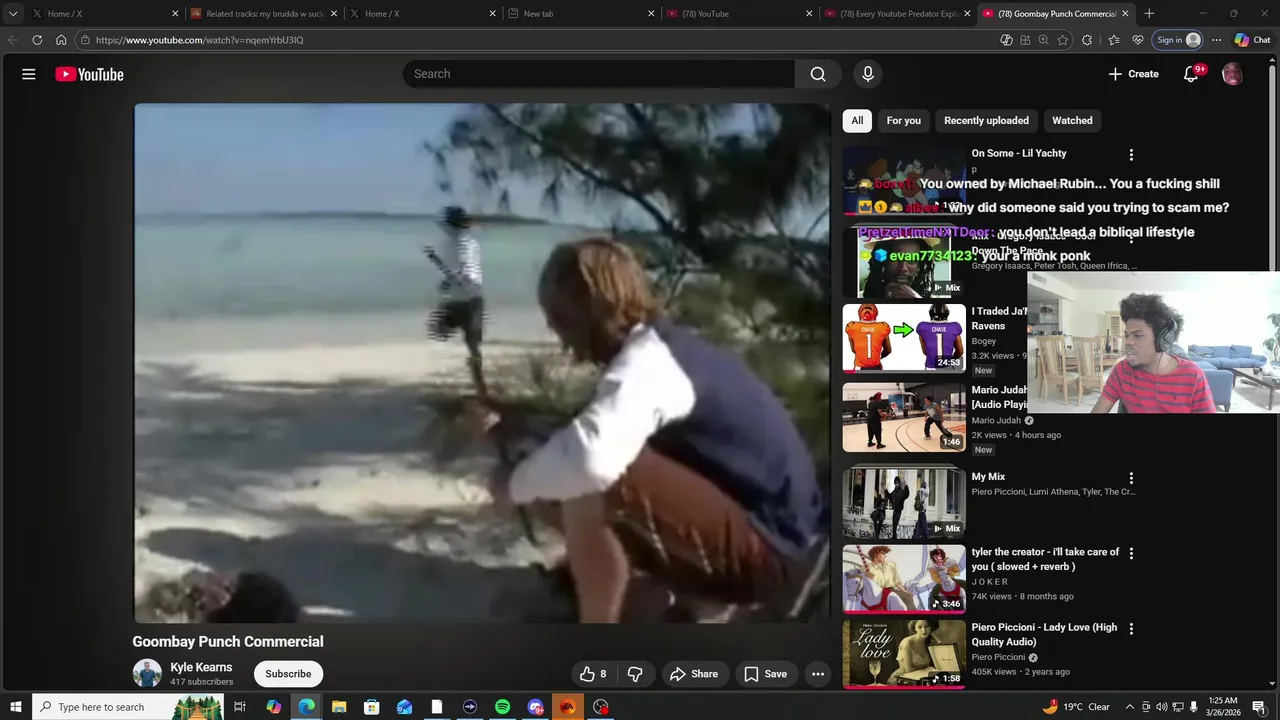Open the Mario Judah video thumbnail
The image size is (1280, 720).
[x=904, y=417]
